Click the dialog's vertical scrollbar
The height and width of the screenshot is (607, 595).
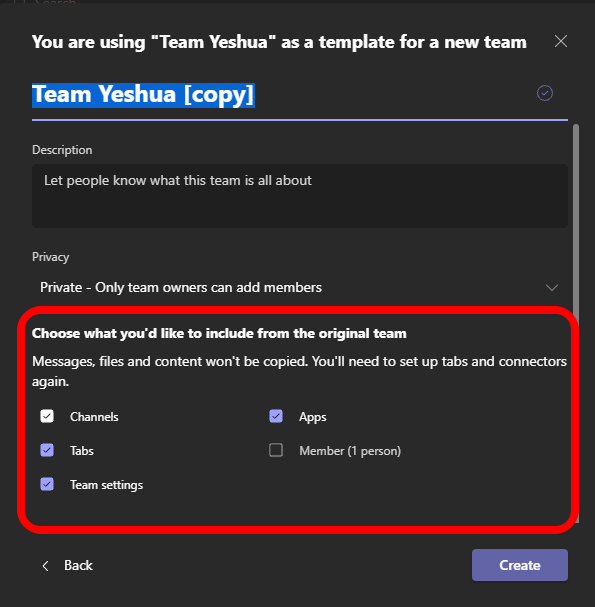click(x=576, y=322)
